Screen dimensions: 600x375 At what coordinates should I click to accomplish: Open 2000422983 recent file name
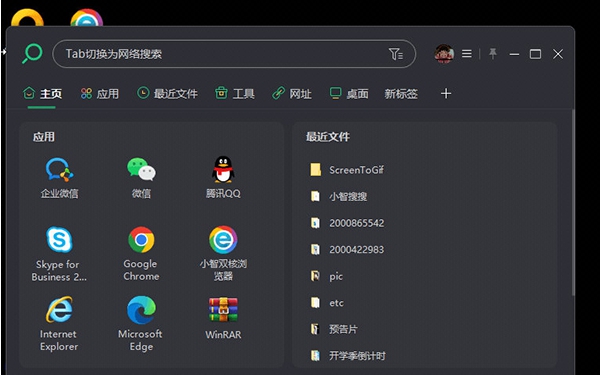point(356,249)
